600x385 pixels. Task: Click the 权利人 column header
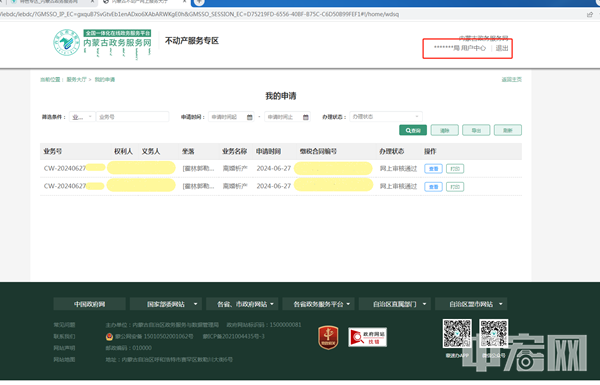tap(123, 152)
